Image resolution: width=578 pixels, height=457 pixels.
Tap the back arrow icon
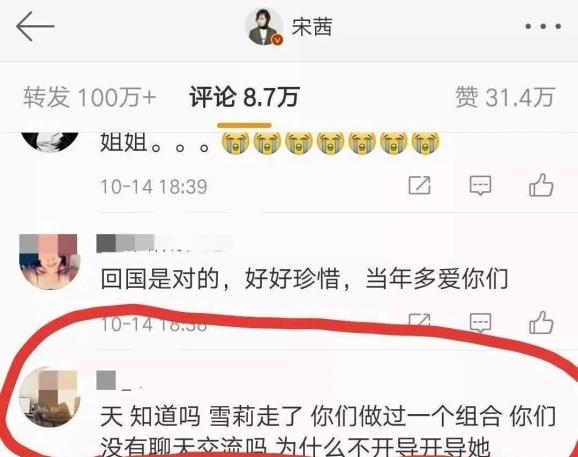point(35,26)
